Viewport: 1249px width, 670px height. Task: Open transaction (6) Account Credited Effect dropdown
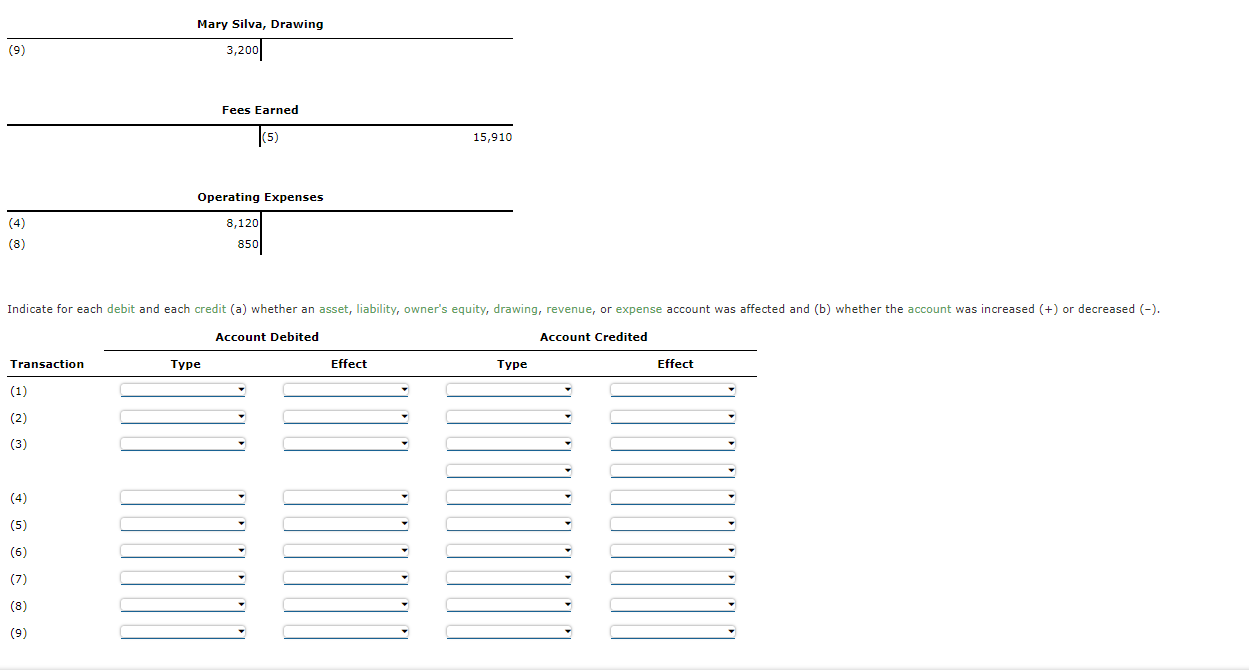673,551
